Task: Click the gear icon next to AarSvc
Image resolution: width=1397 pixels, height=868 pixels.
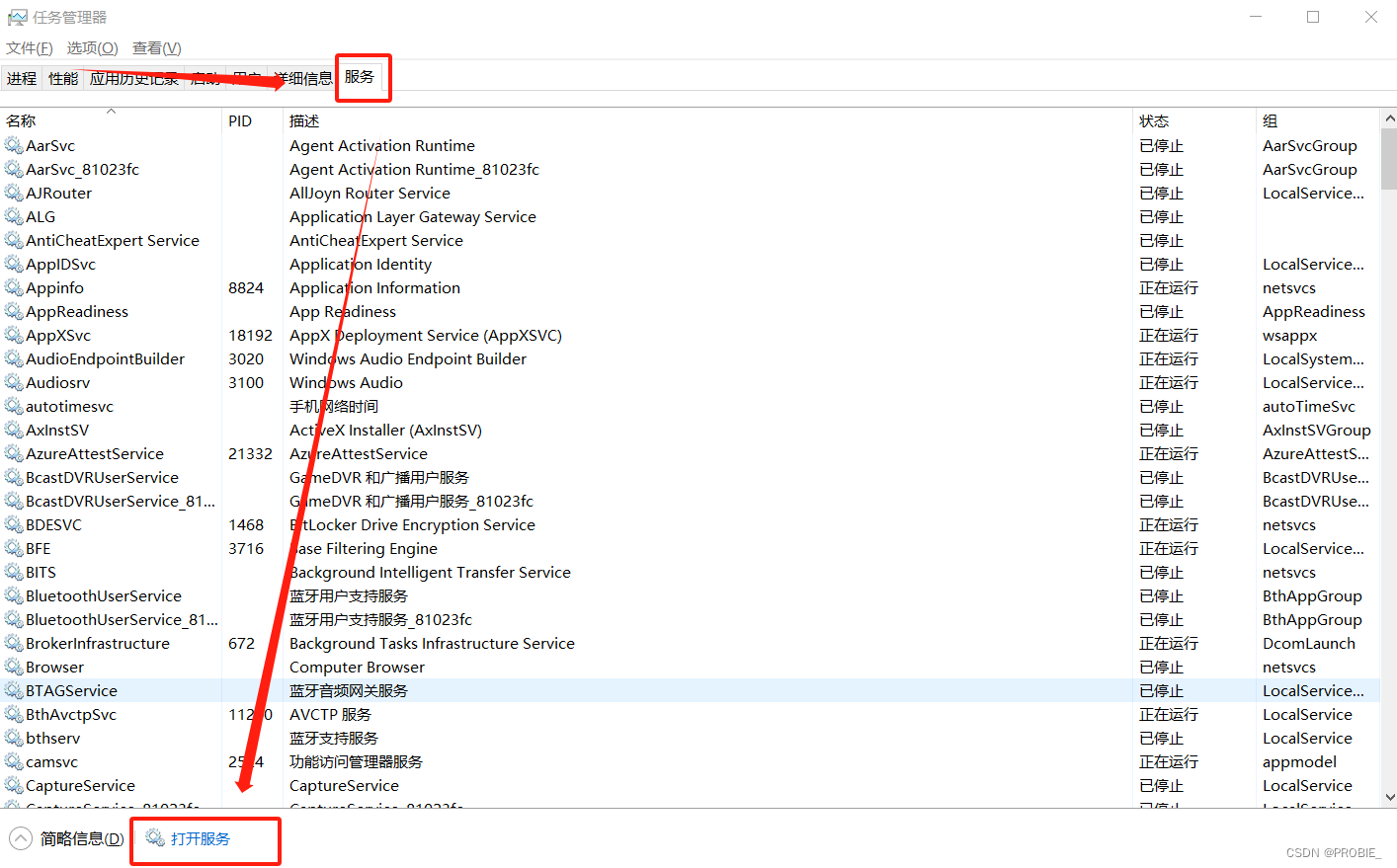Action: coord(14,145)
